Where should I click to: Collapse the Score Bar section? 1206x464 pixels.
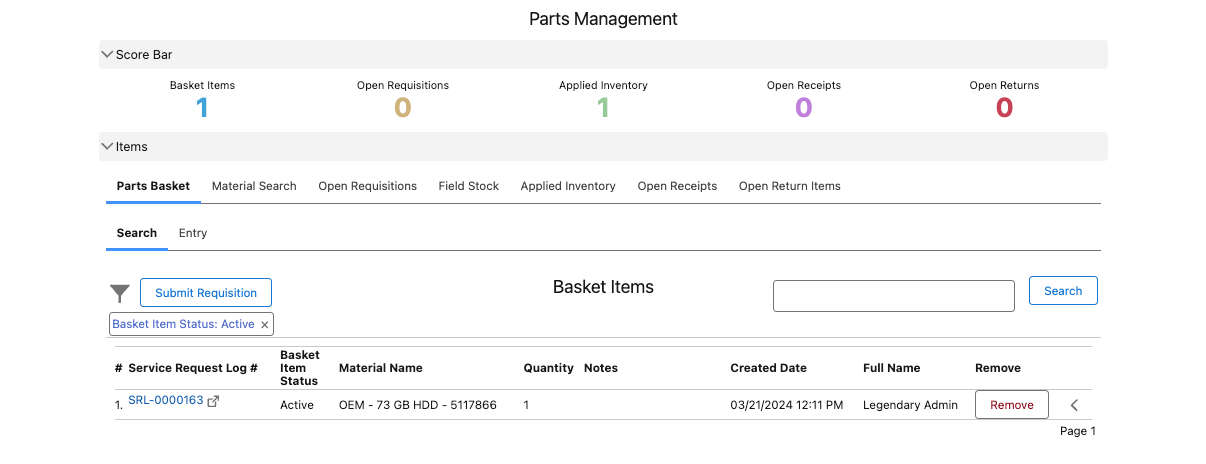(x=107, y=54)
